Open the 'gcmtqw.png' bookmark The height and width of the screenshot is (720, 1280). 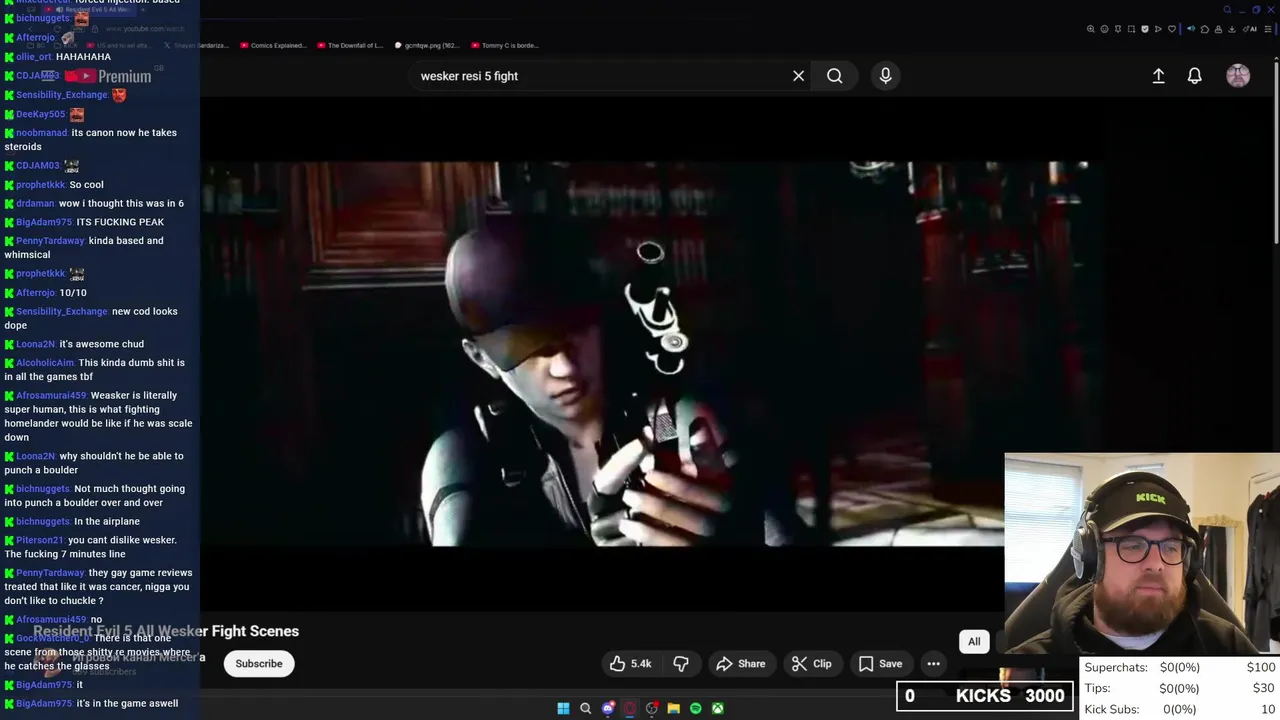[x=428, y=45]
